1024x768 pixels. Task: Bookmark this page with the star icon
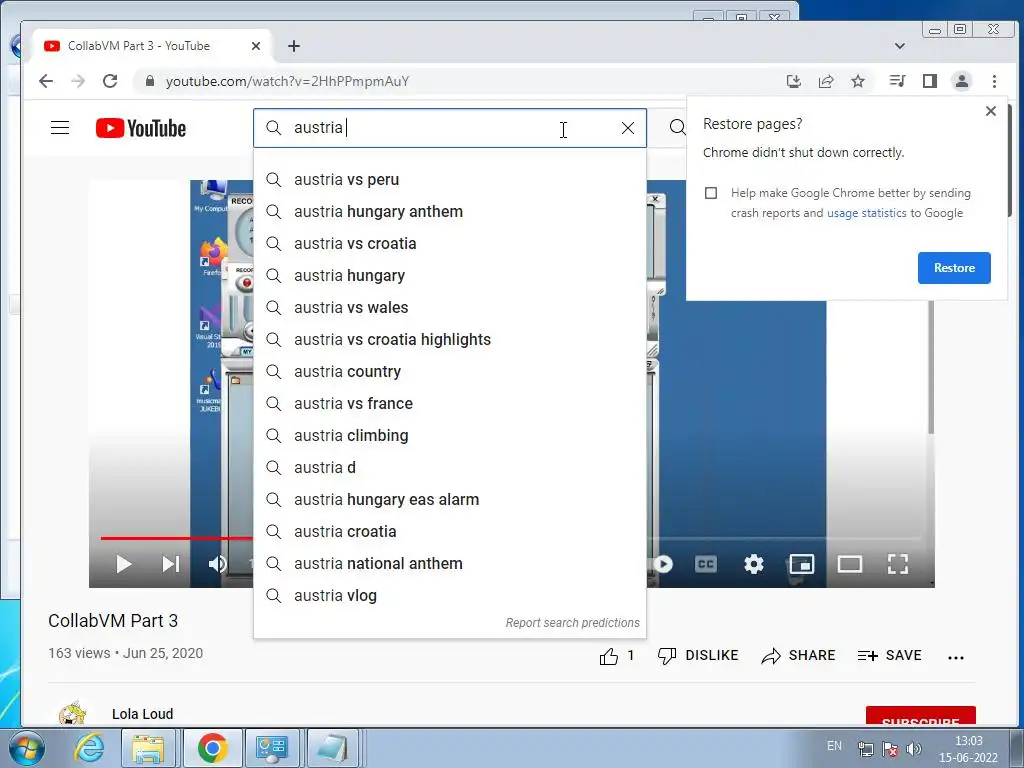[858, 81]
